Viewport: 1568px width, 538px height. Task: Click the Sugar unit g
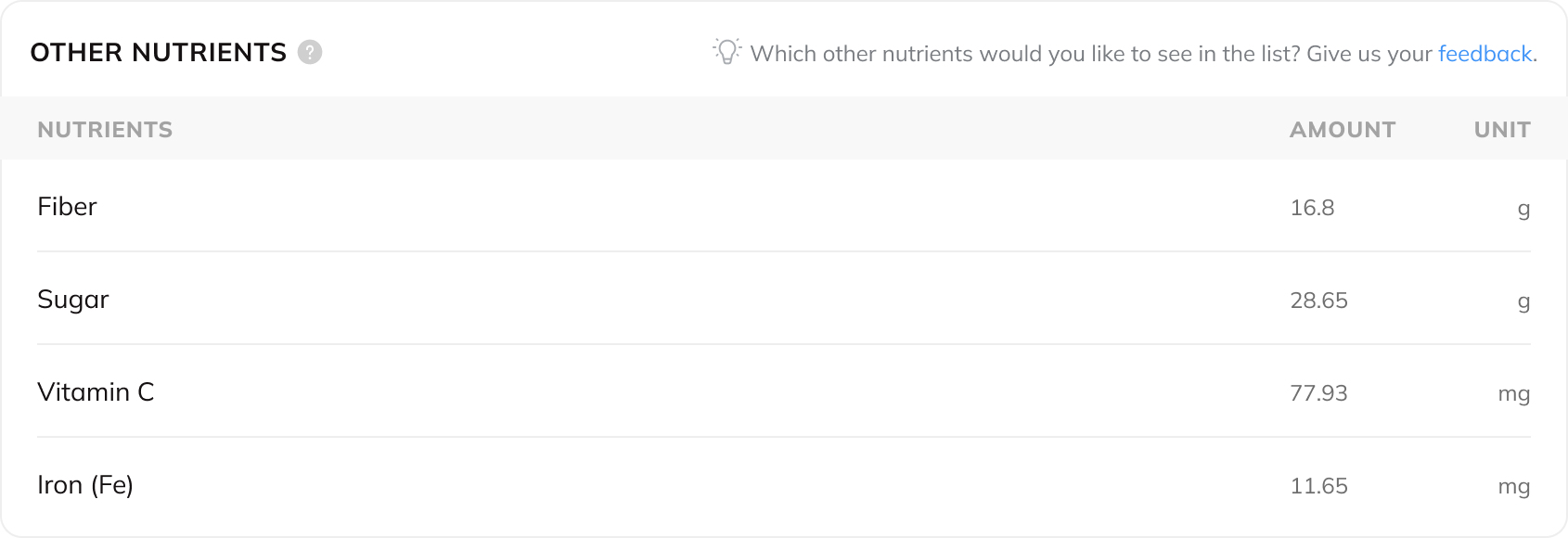click(x=1523, y=301)
